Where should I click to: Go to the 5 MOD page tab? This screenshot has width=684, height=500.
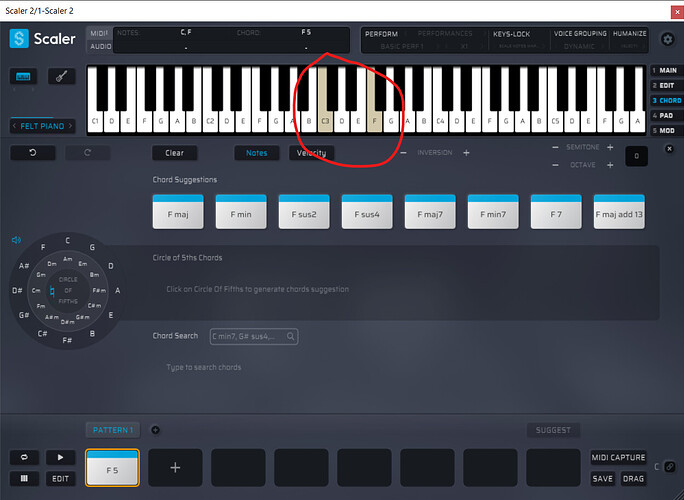pyautogui.click(x=666, y=130)
